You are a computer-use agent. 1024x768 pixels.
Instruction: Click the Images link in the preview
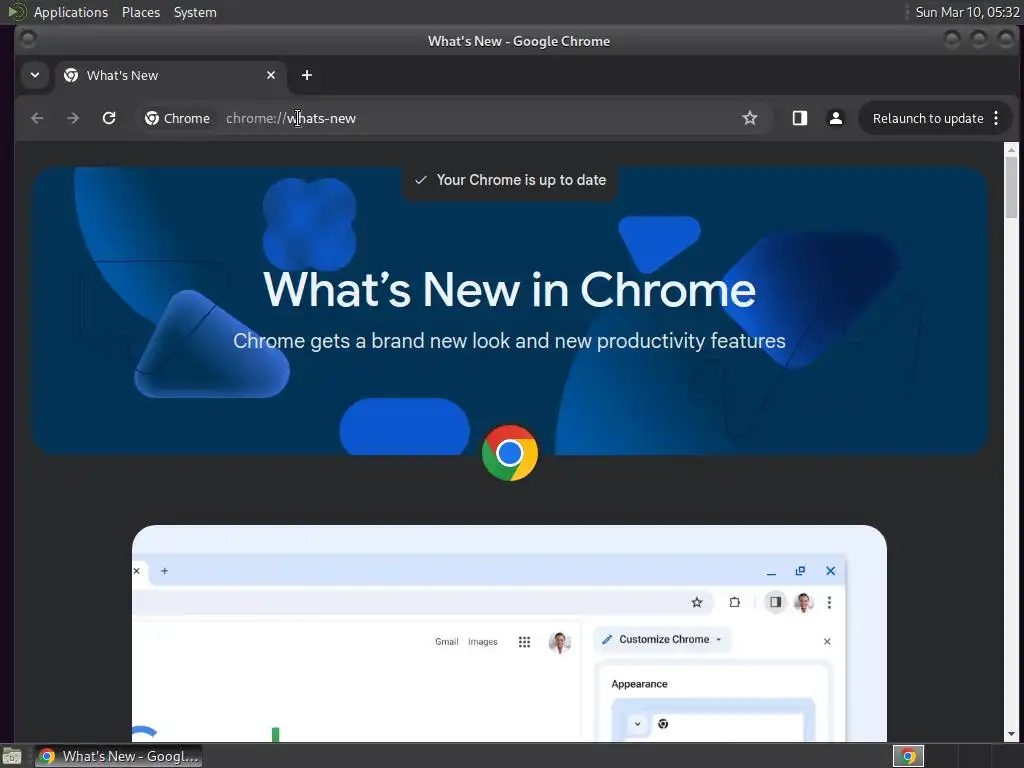click(x=483, y=642)
